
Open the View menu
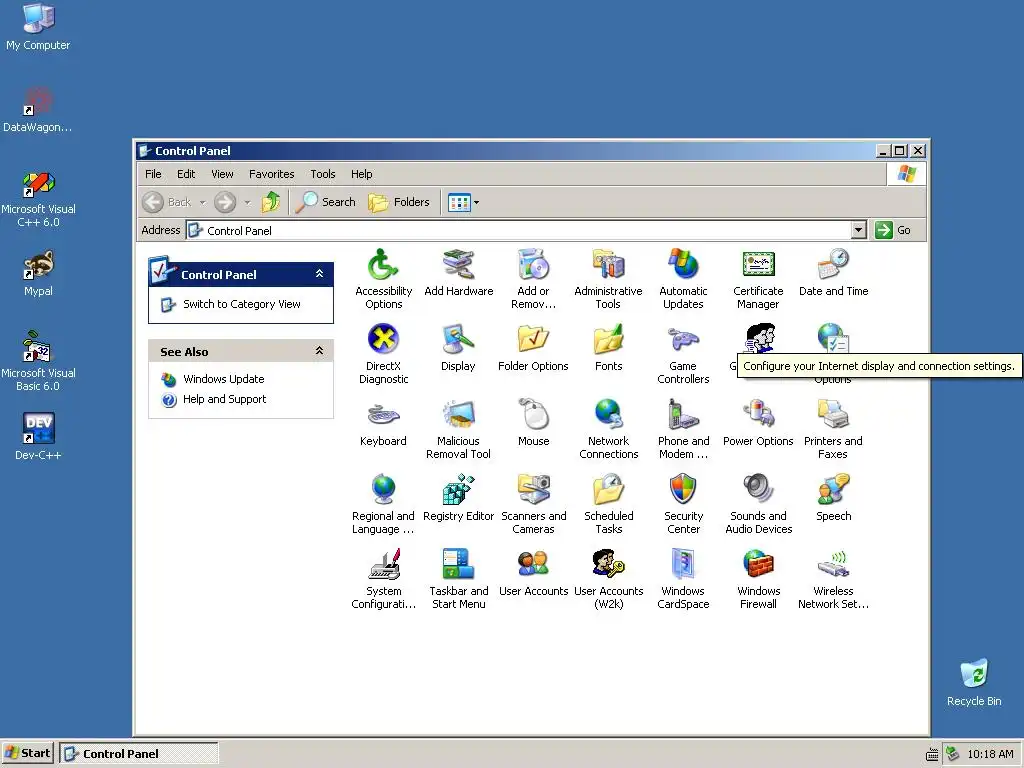point(222,174)
